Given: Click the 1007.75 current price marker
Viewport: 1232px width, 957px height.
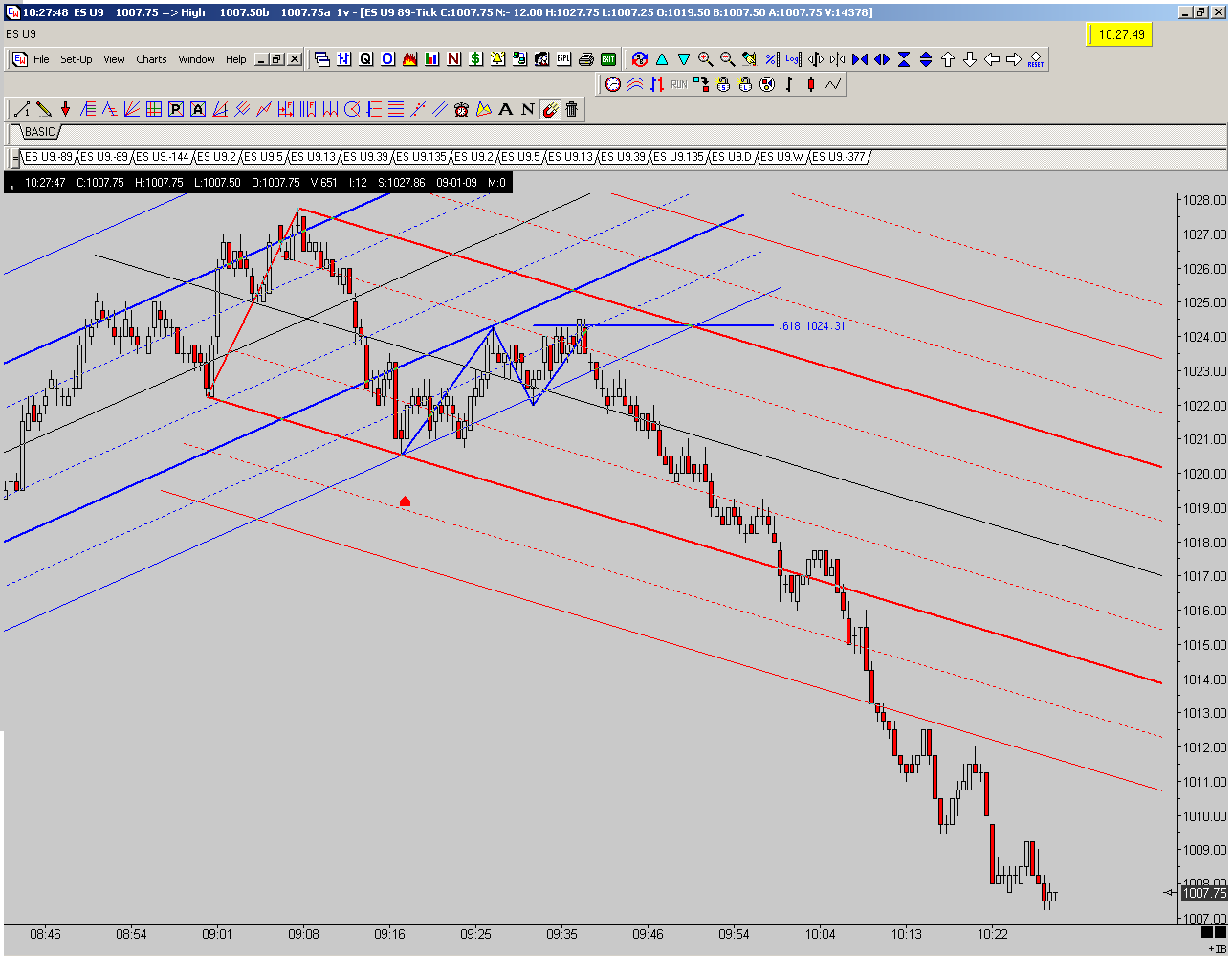Looking at the screenshot, I should pos(1204,893).
